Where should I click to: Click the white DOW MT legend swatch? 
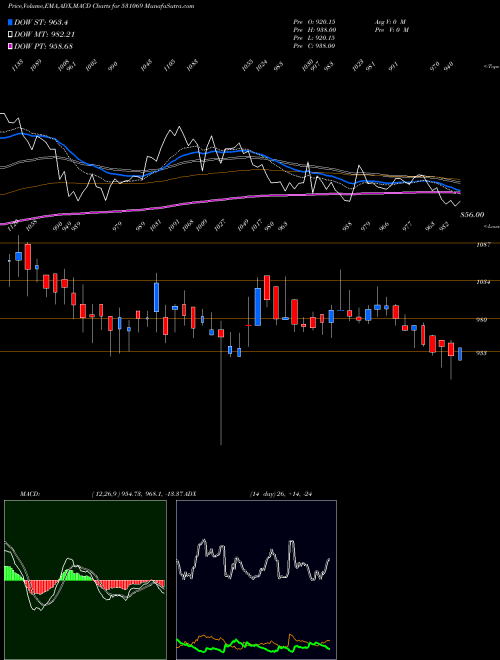[10, 35]
